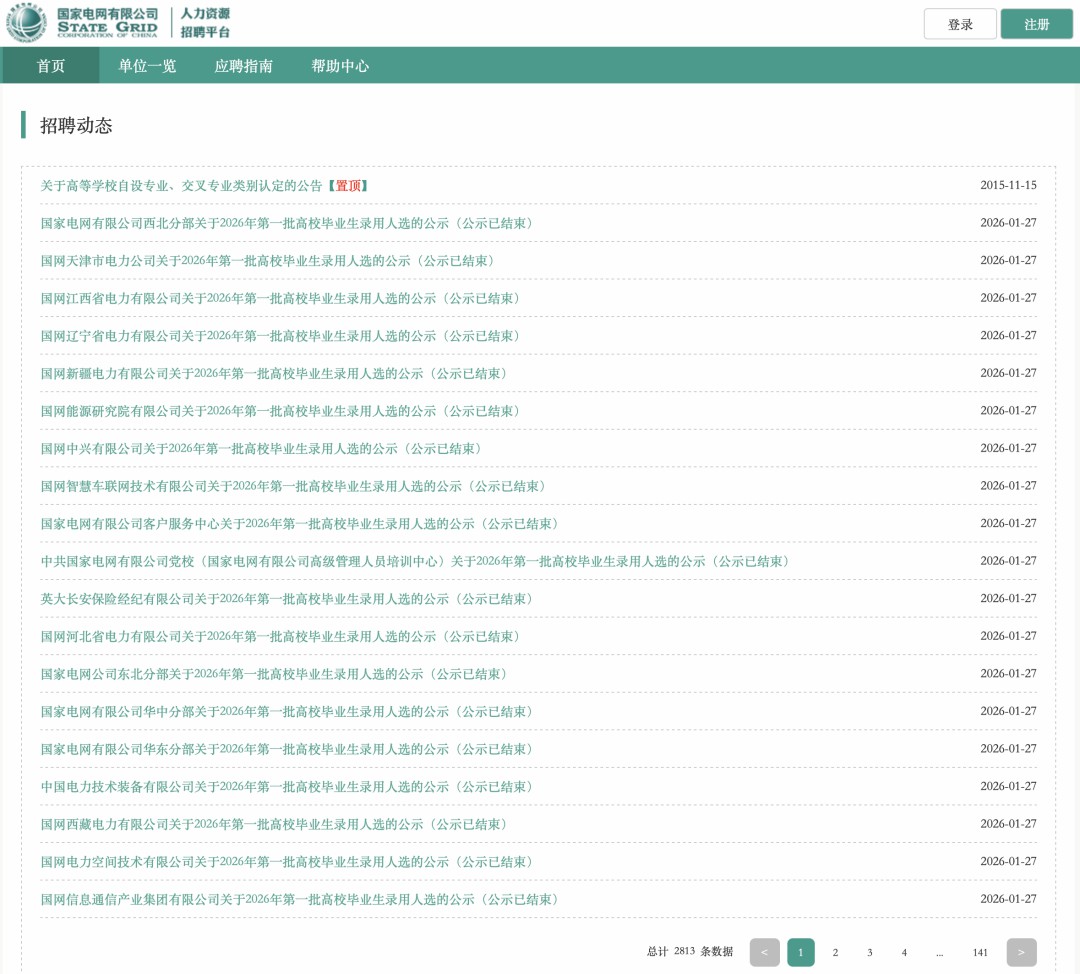Open 国网信息通信产业集团 announcement link

[x=299, y=900]
